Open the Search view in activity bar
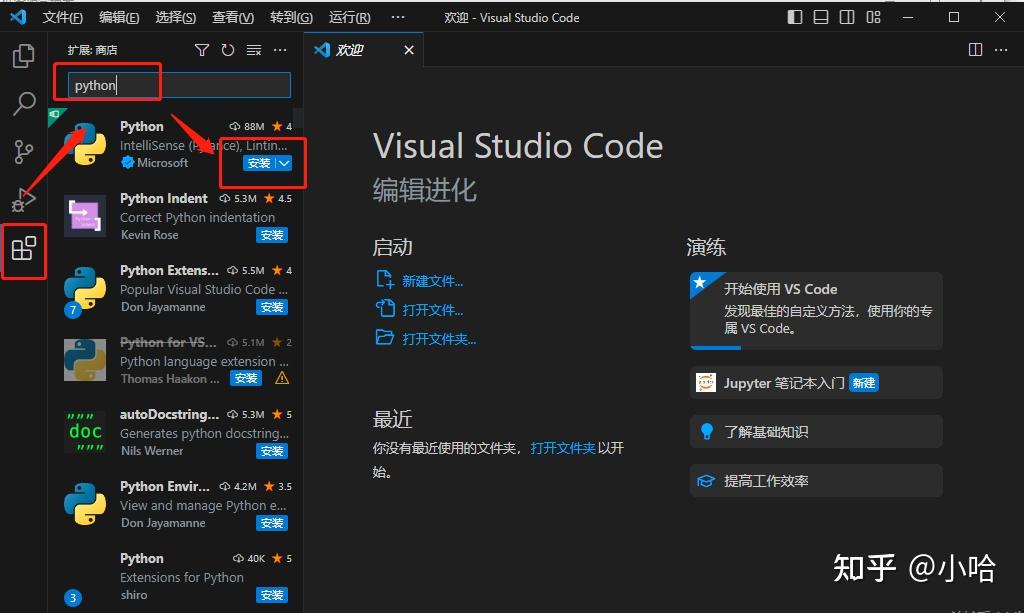 (24, 103)
